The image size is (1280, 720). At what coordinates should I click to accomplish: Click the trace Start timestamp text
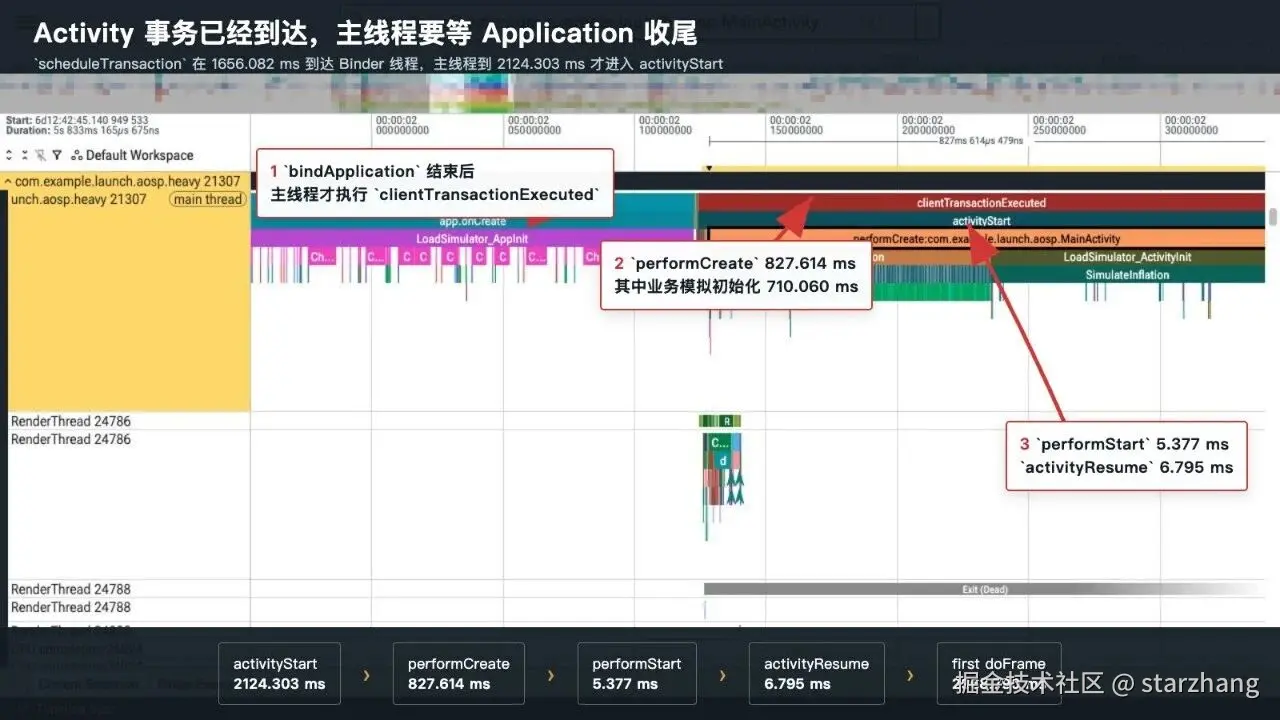pyautogui.click(x=77, y=120)
